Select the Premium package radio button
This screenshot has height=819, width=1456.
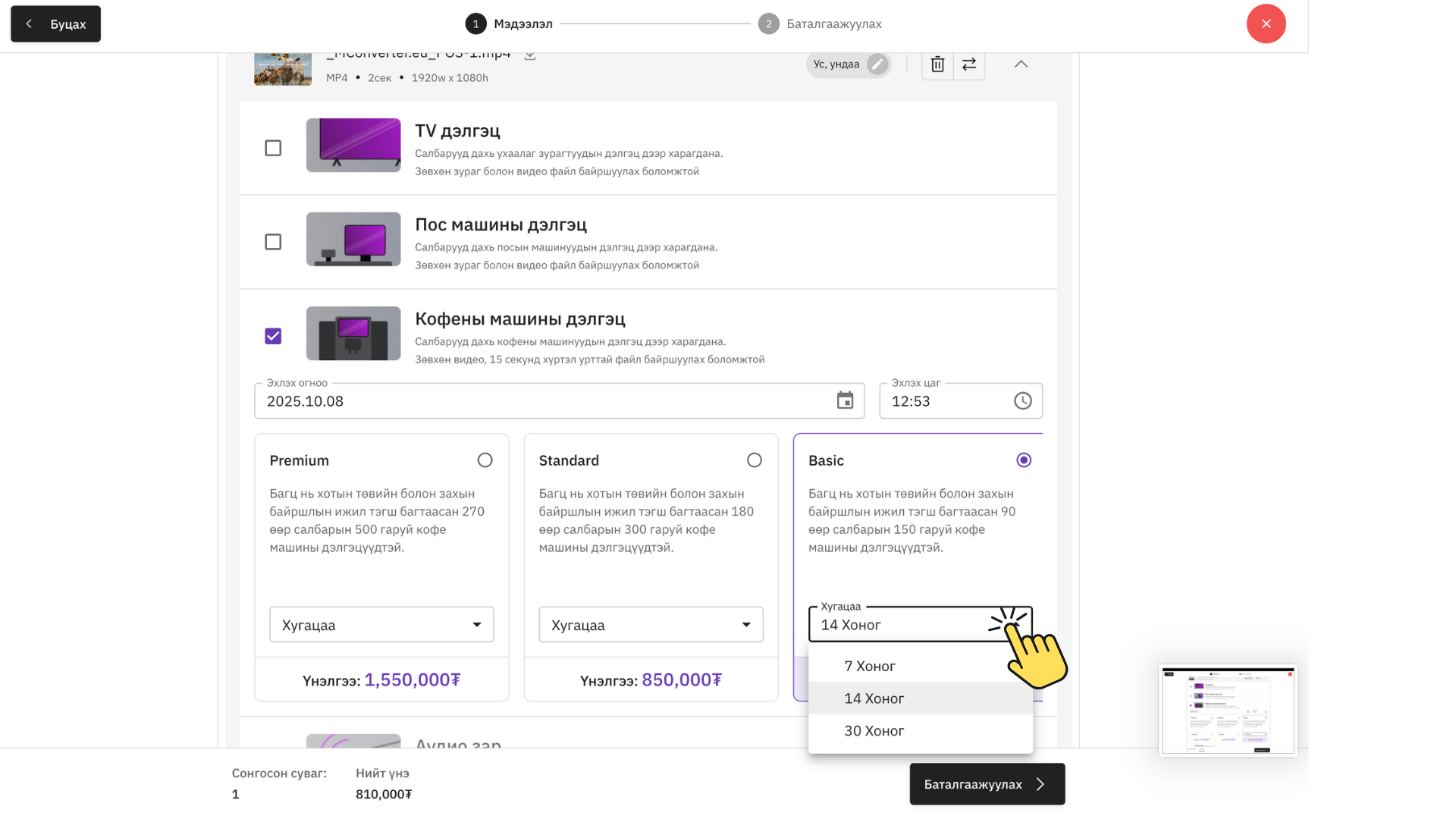(x=485, y=460)
